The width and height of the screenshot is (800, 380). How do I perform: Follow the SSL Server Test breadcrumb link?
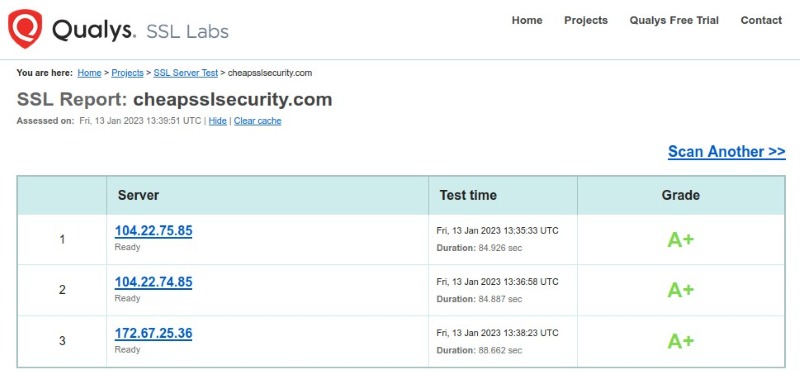tap(186, 73)
